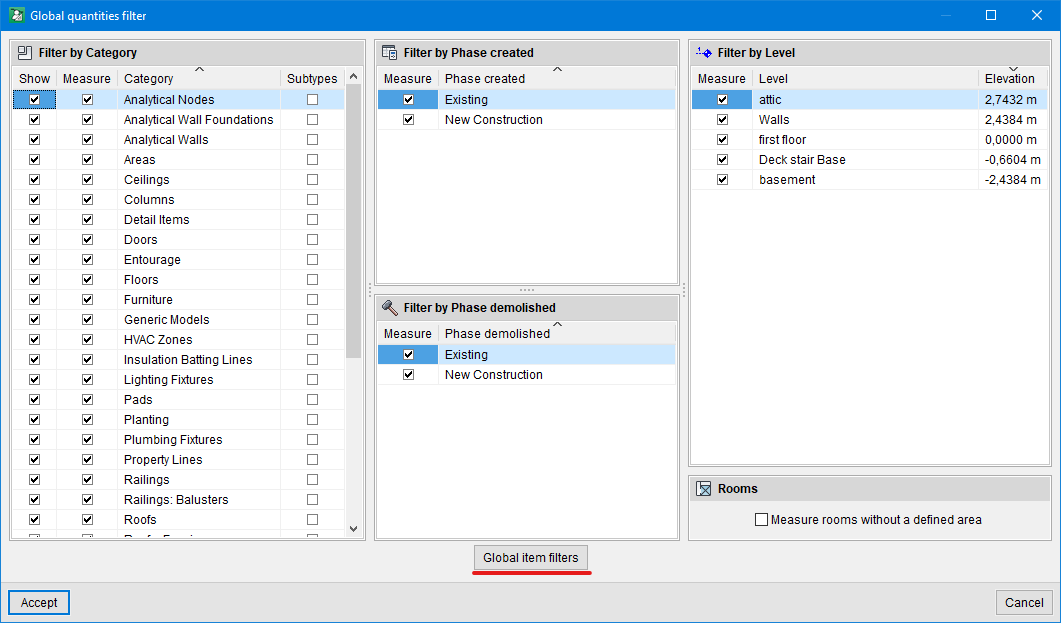
Task: Click the Filter by Level icon
Action: click(x=703, y=53)
